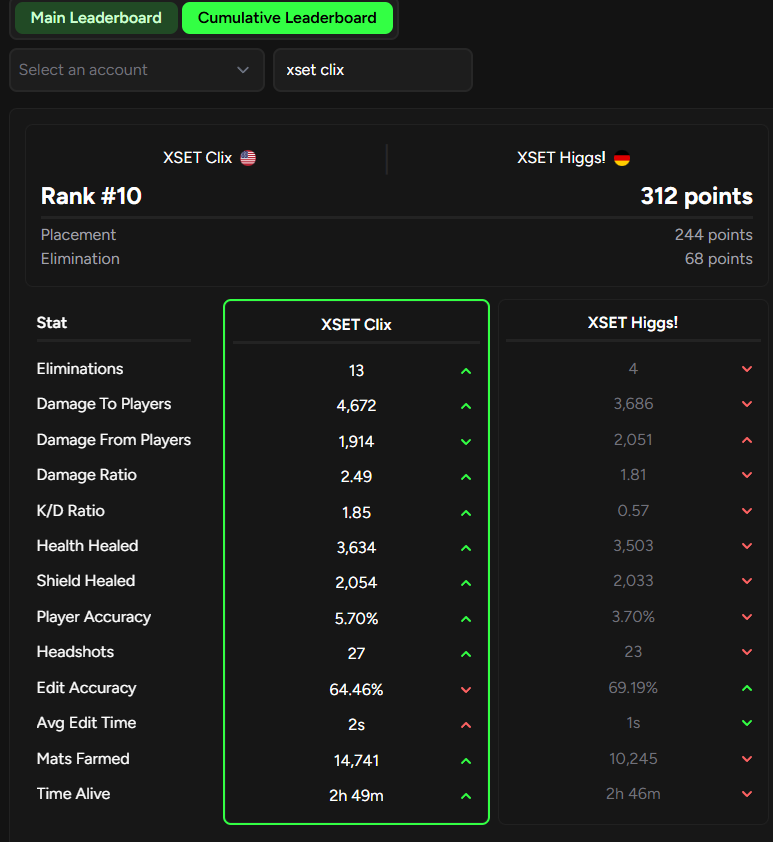The width and height of the screenshot is (773, 842).
Task: Click the red down arrow for Higgs Eliminations
Action: 747,369
